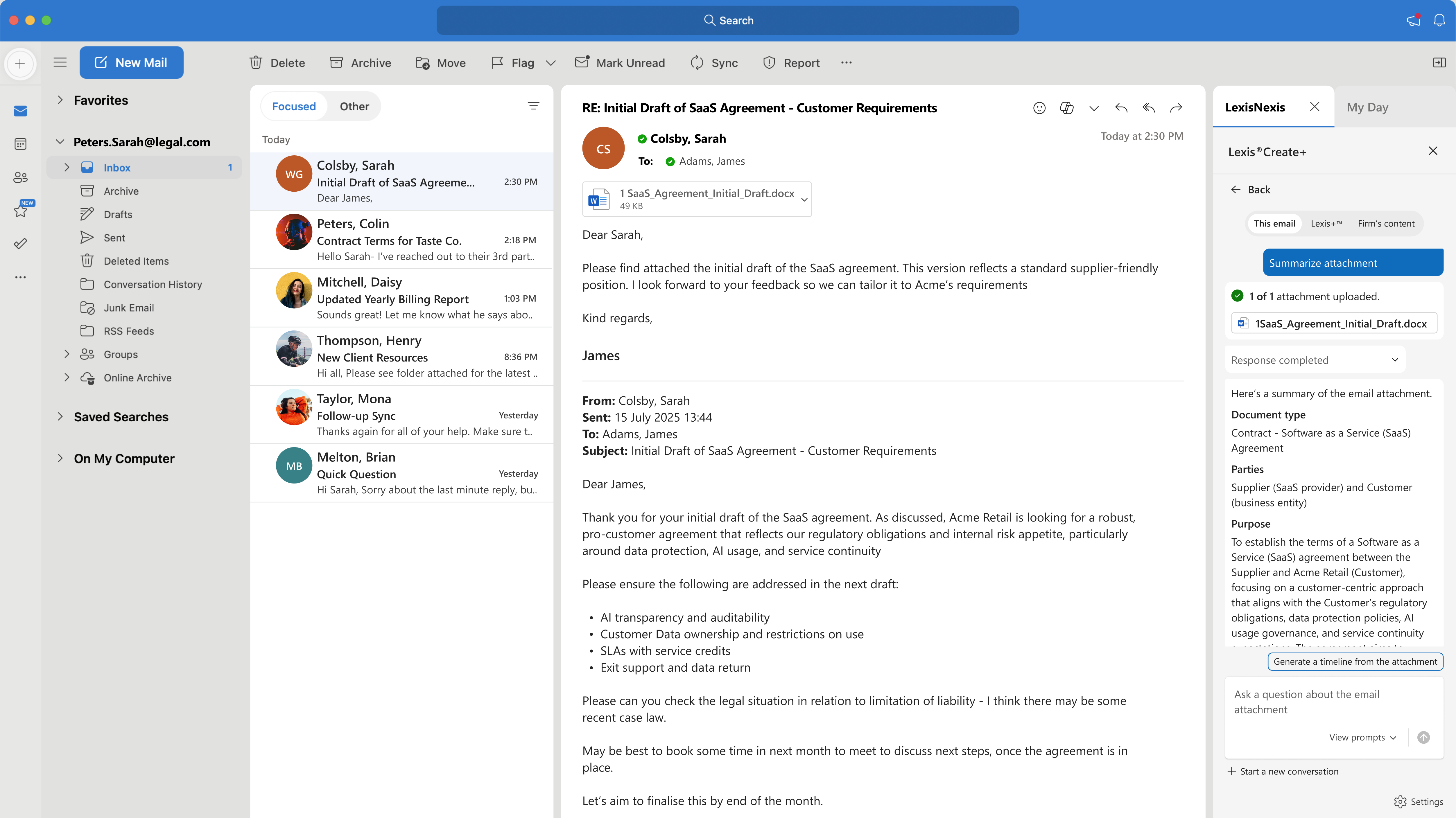Open the Calendar view in sidebar

(x=20, y=144)
